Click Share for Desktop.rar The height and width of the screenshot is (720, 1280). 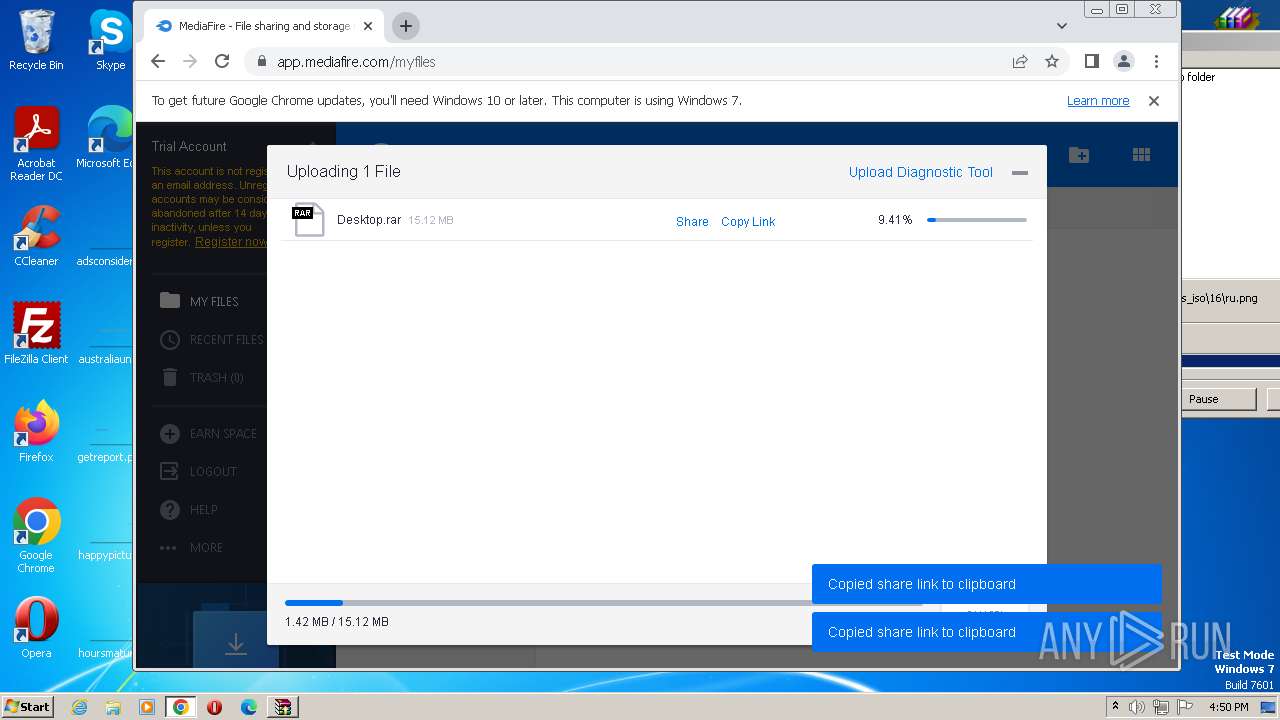(x=692, y=222)
